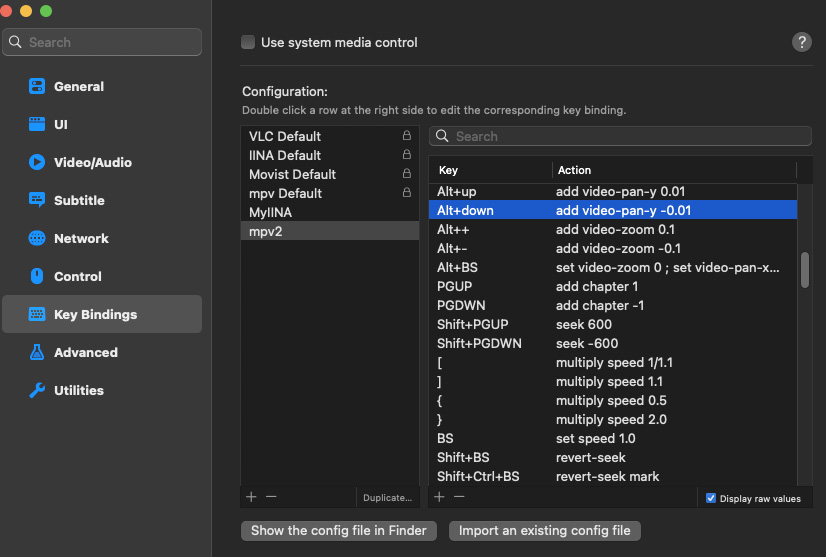Screen dimensions: 826x557
Task: Click Import an existing config file
Action: (544, 530)
